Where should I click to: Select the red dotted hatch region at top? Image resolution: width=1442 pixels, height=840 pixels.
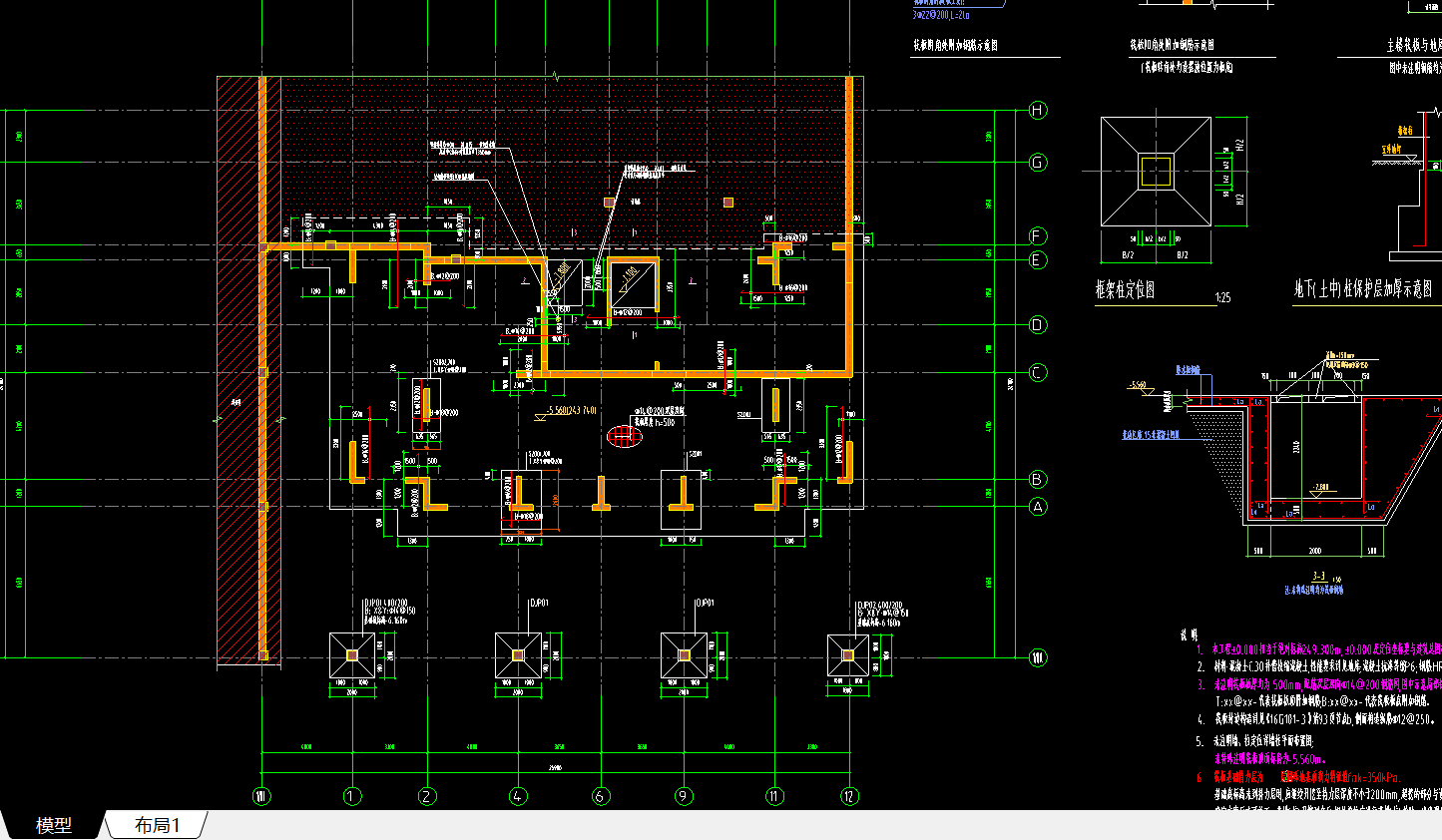[x=564, y=160]
